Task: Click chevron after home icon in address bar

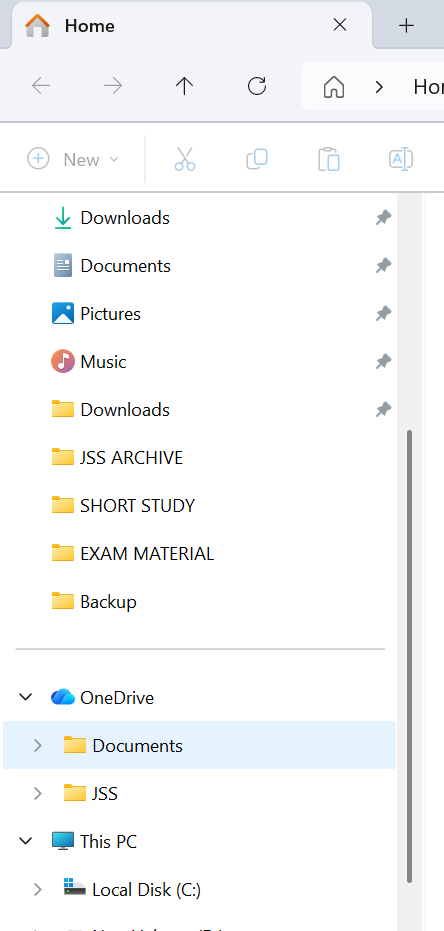Action: 379,87
